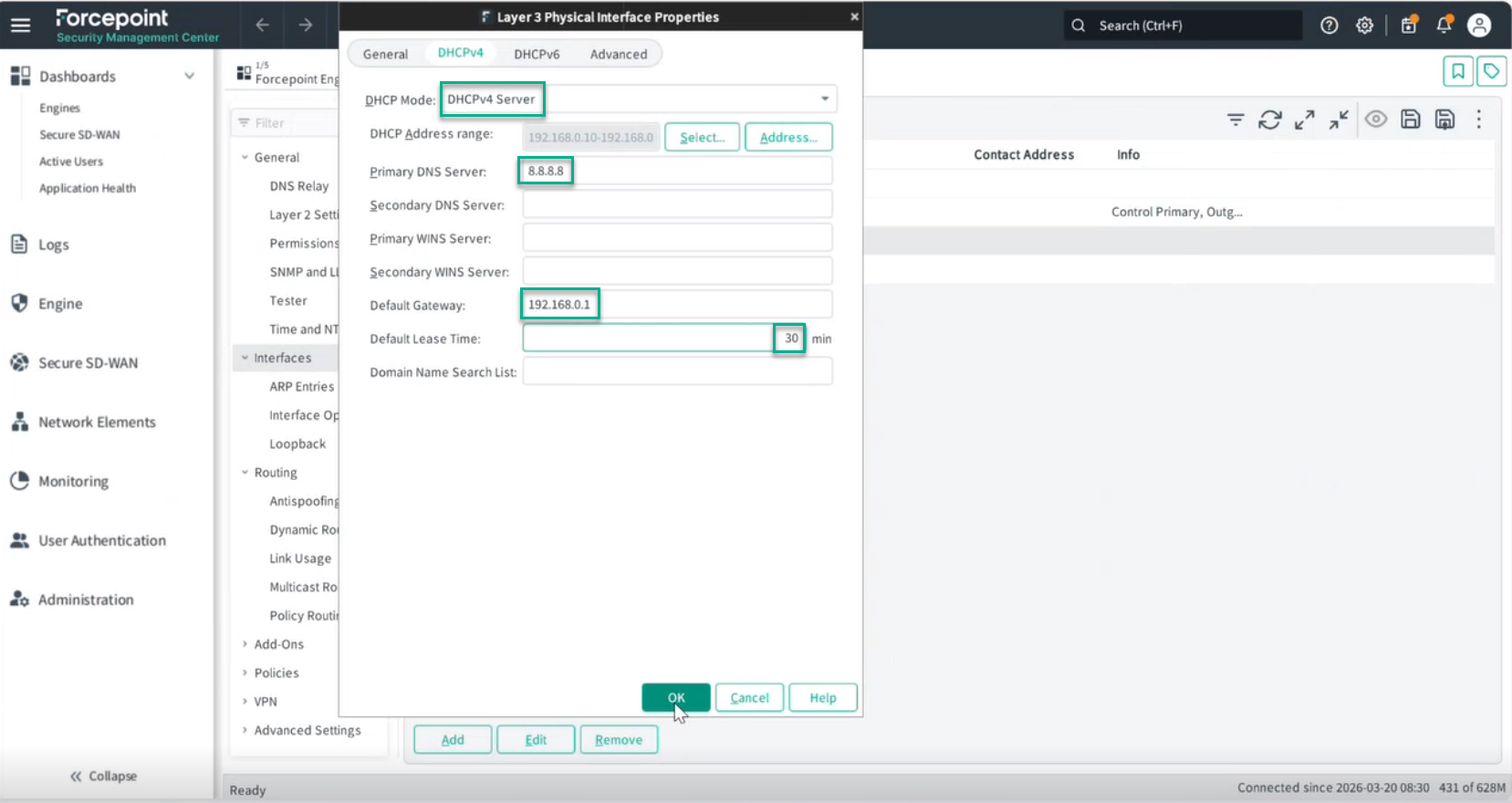Screen dimensions: 1512x803
Task: Click the save and refresh disk icon
Action: tap(1445, 120)
